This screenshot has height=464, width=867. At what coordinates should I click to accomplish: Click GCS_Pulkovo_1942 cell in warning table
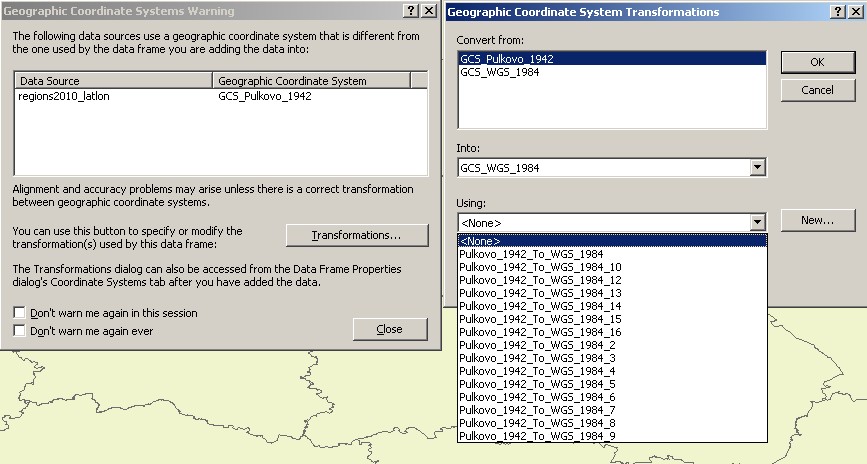pos(265,96)
